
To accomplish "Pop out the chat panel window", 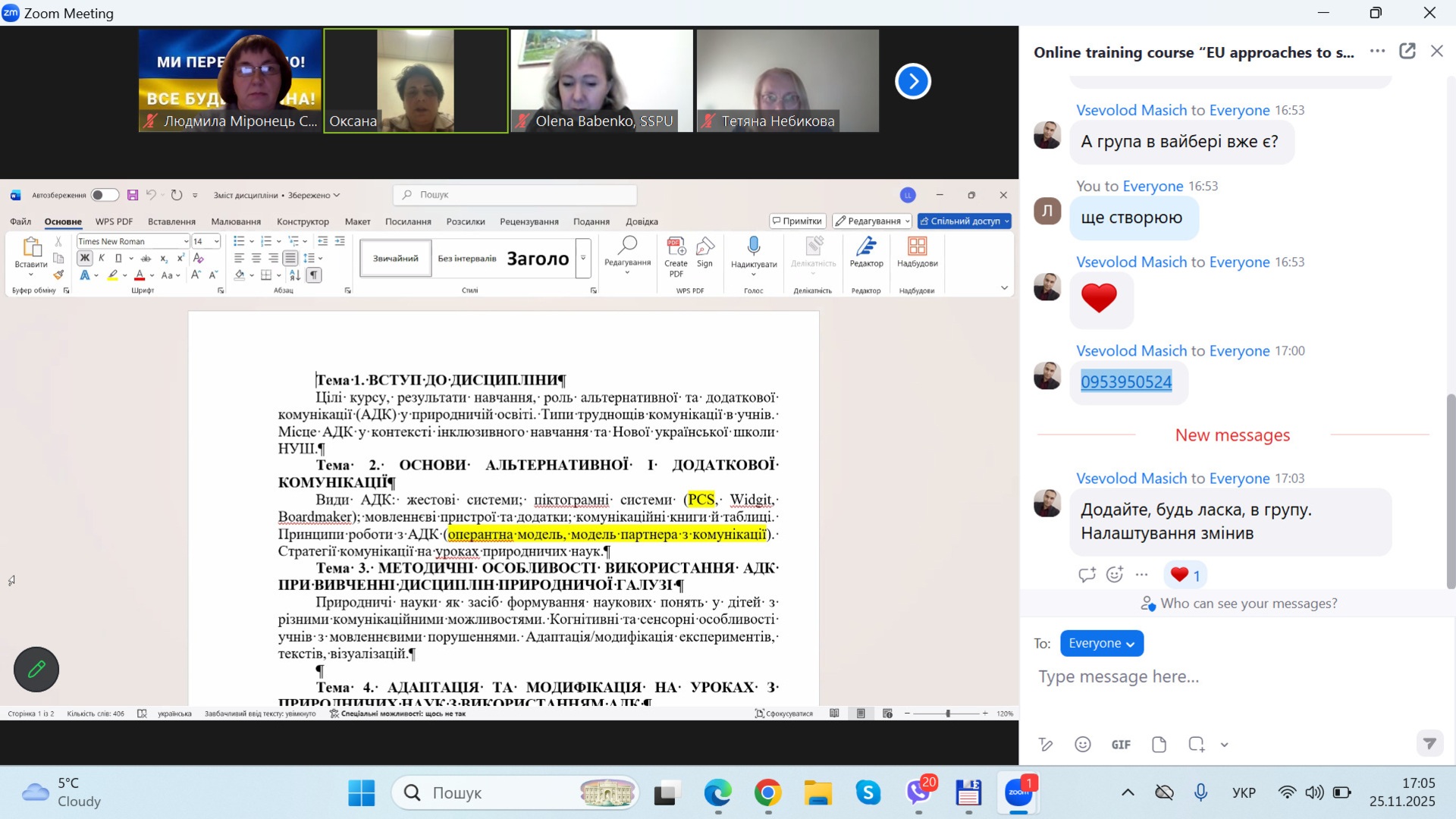I will [1407, 52].
